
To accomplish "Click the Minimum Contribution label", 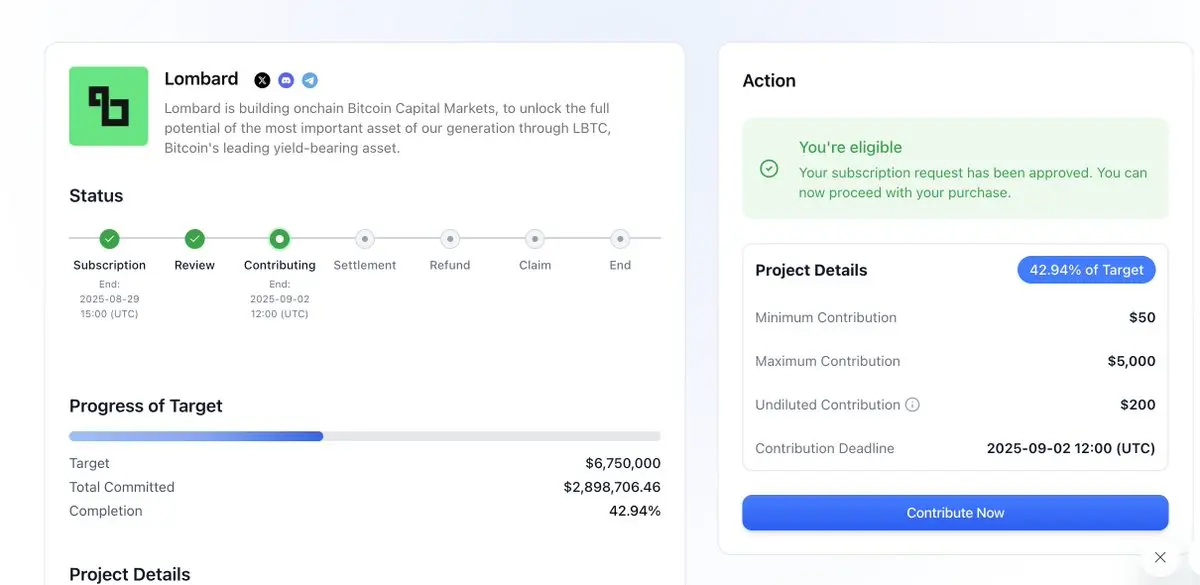I will pyautogui.click(x=826, y=318).
